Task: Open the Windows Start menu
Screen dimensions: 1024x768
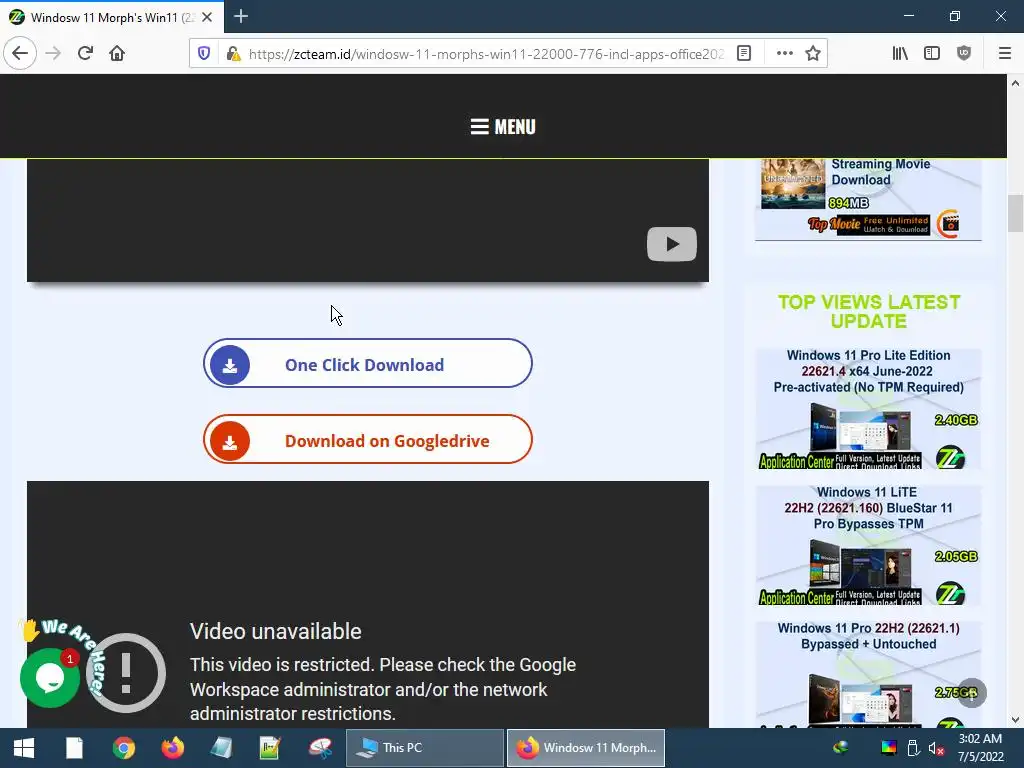Action: click(x=24, y=748)
